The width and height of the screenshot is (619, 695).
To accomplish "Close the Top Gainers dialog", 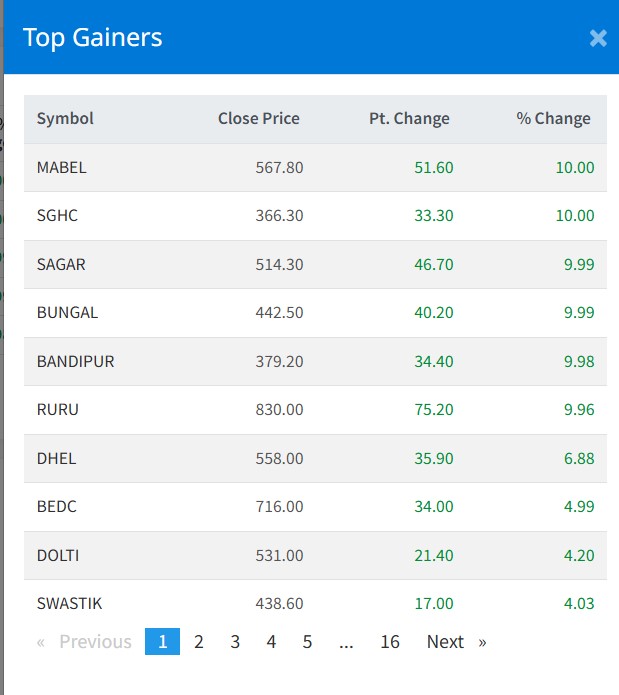I will 598,38.
